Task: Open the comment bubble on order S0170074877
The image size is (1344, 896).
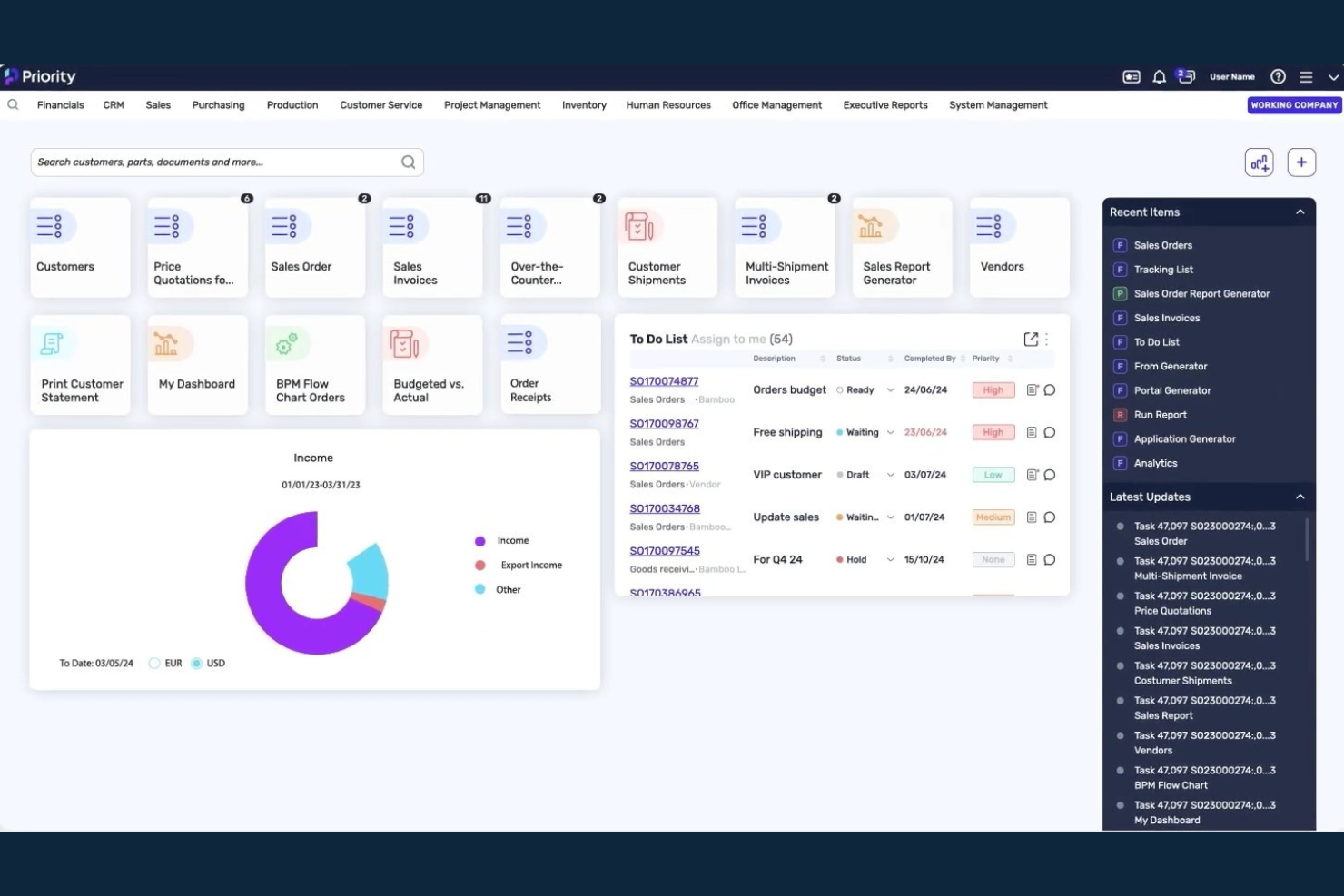Action: (x=1051, y=389)
